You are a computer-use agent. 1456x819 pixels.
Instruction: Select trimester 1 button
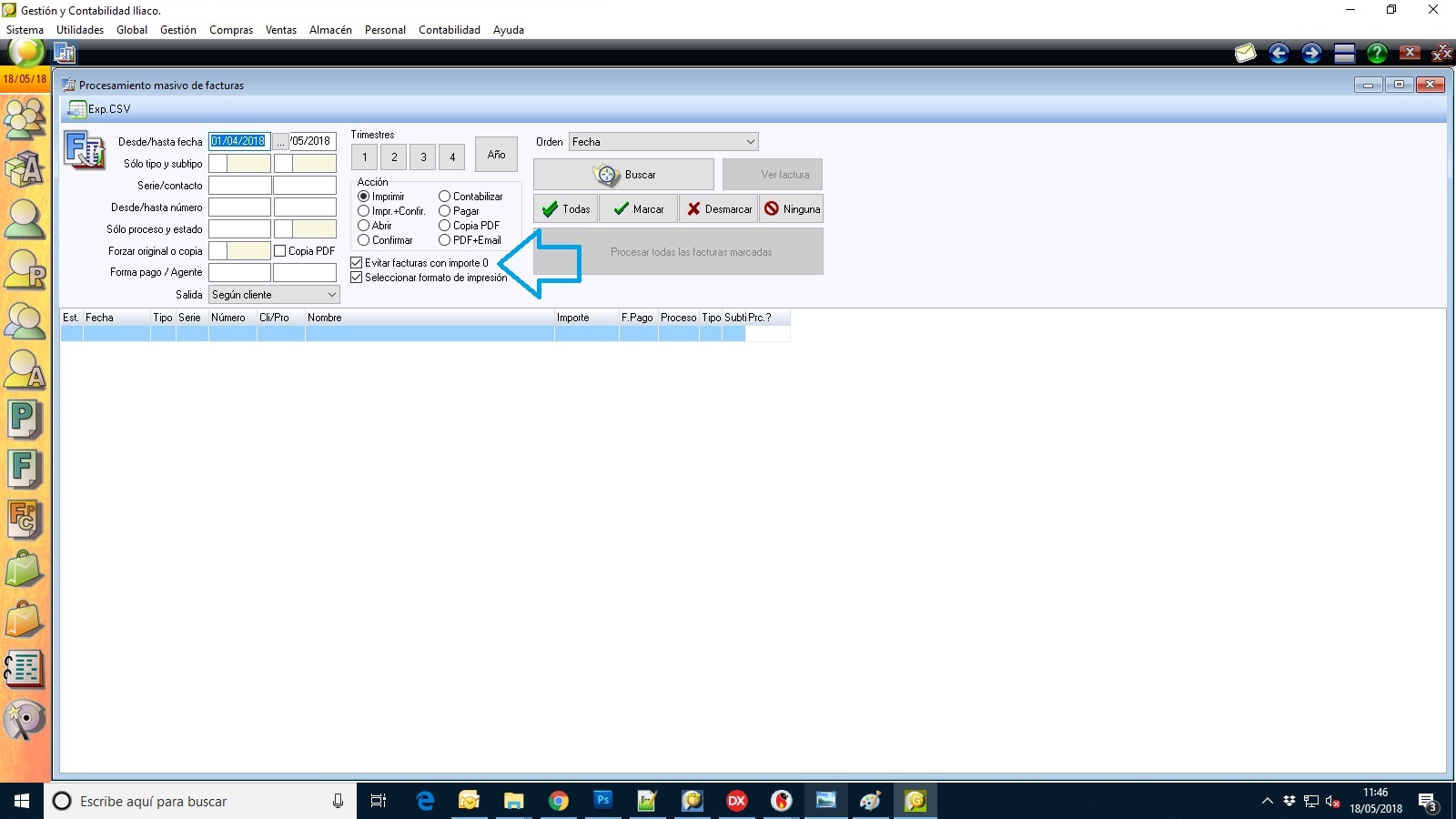pos(365,157)
